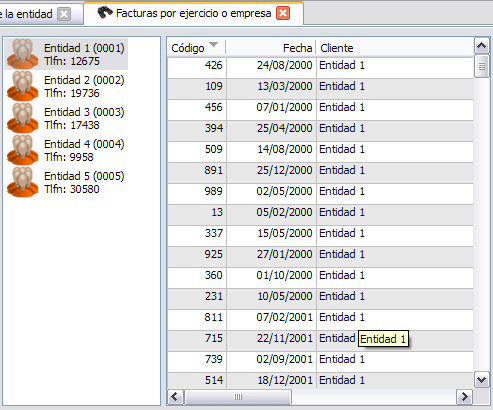Click date 10/05/2000 cell
This screenshot has width=493, height=410.
[x=271, y=299]
